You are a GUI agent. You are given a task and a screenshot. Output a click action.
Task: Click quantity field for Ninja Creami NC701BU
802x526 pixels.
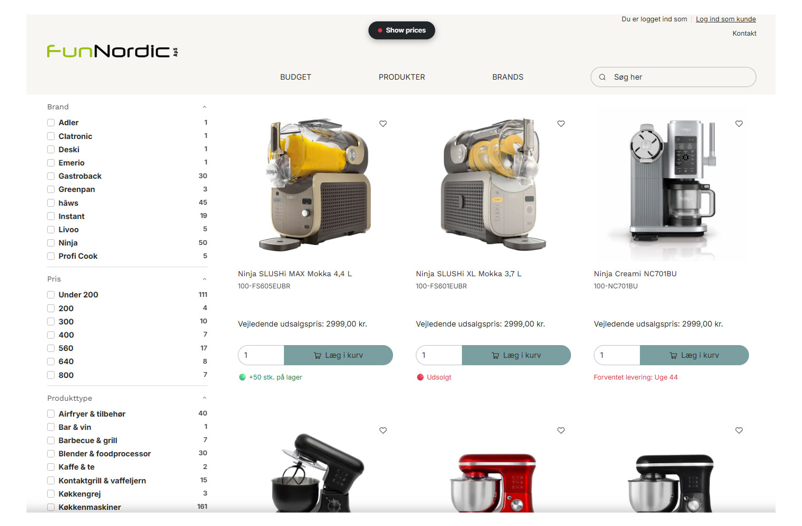[617, 355]
